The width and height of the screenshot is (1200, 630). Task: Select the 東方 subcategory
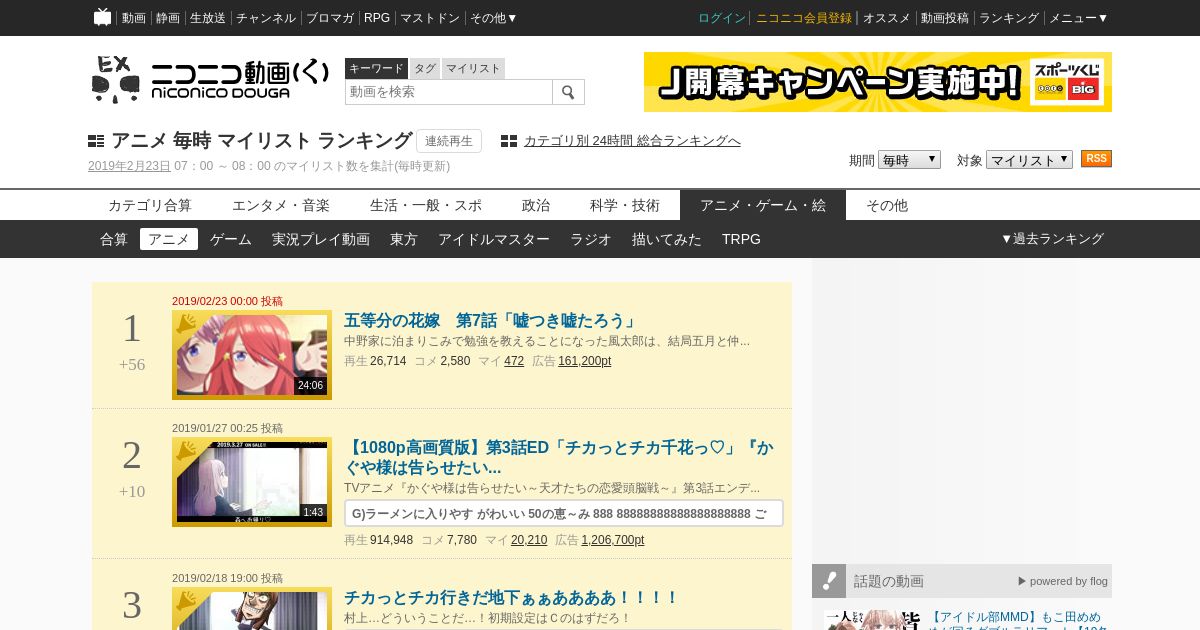pos(404,239)
